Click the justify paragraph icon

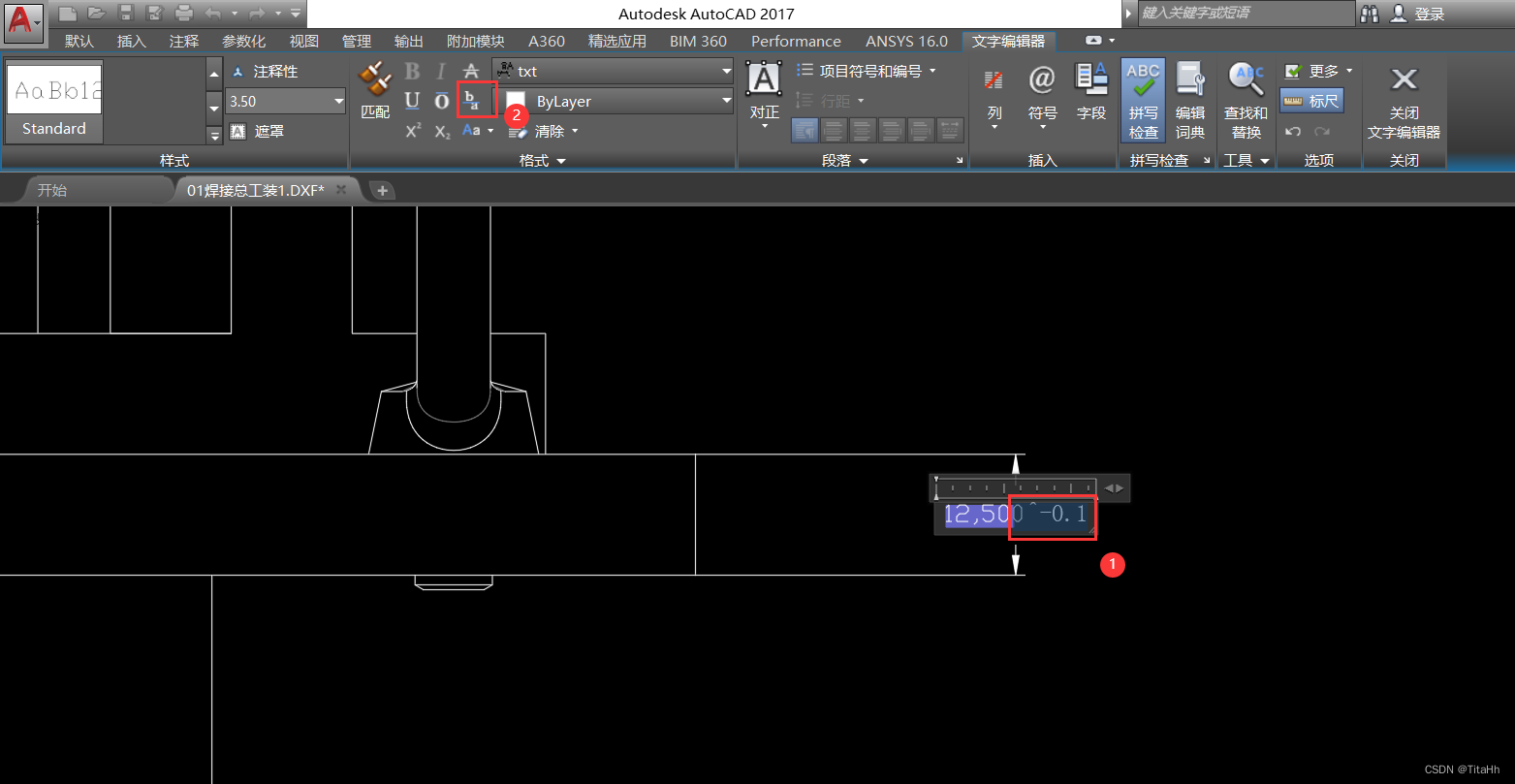[921, 130]
